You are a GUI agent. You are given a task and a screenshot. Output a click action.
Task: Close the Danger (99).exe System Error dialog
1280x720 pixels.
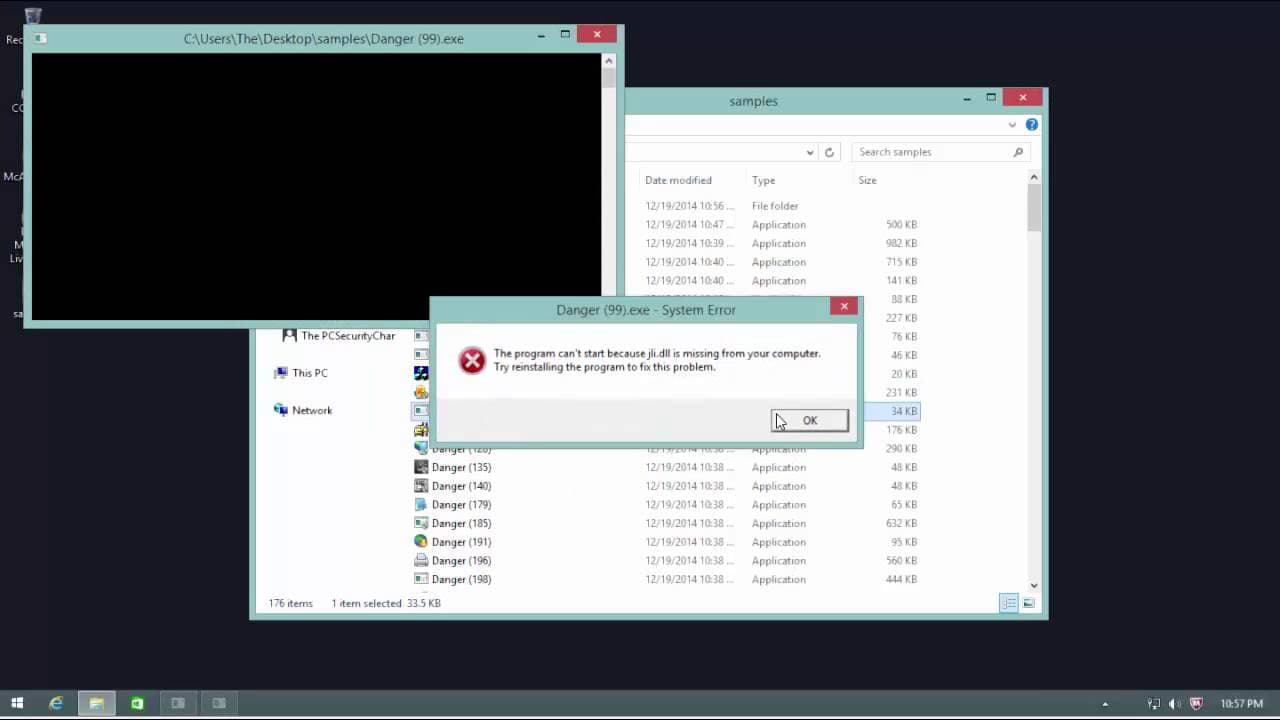tap(844, 307)
